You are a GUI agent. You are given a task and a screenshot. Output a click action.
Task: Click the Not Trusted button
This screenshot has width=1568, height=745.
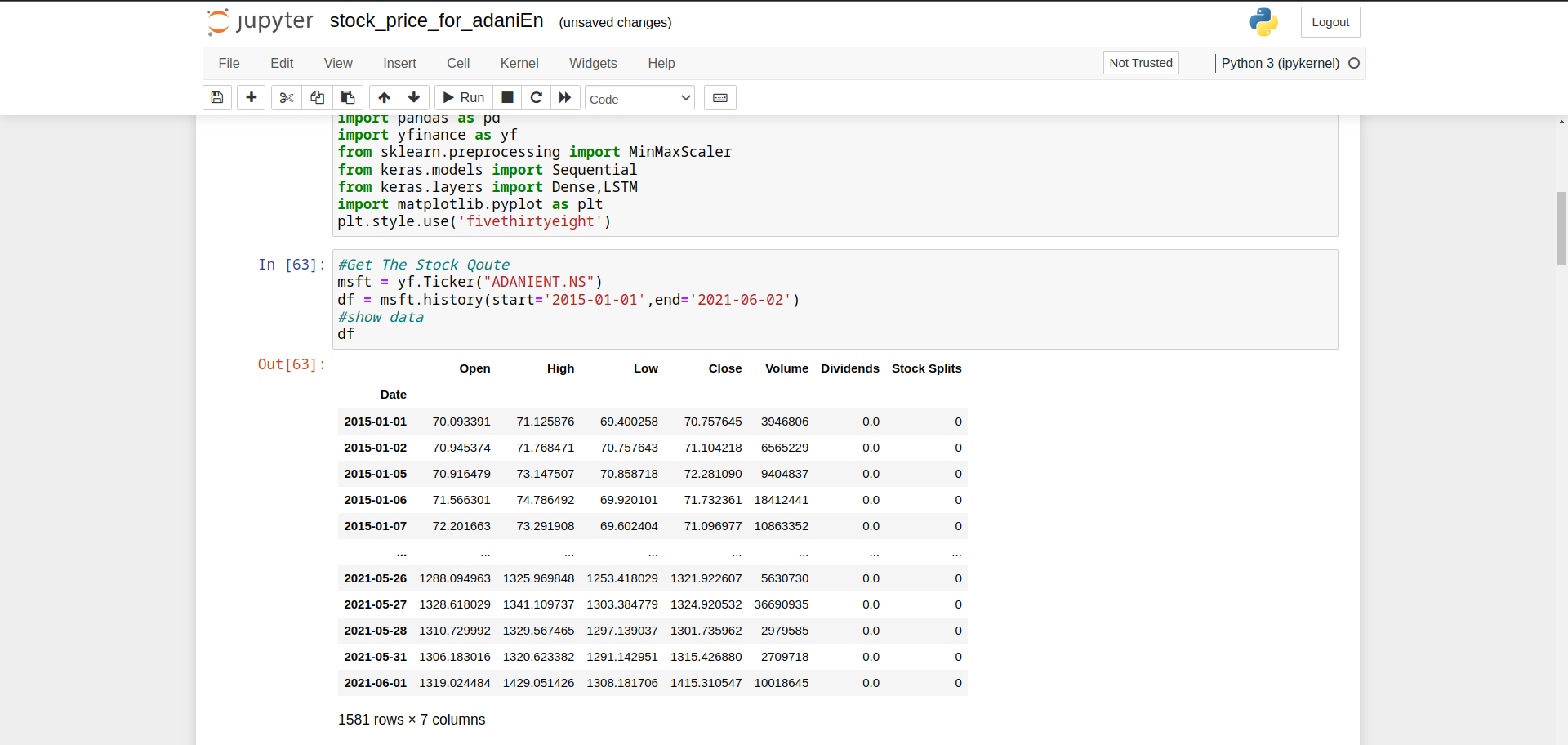[x=1141, y=63]
